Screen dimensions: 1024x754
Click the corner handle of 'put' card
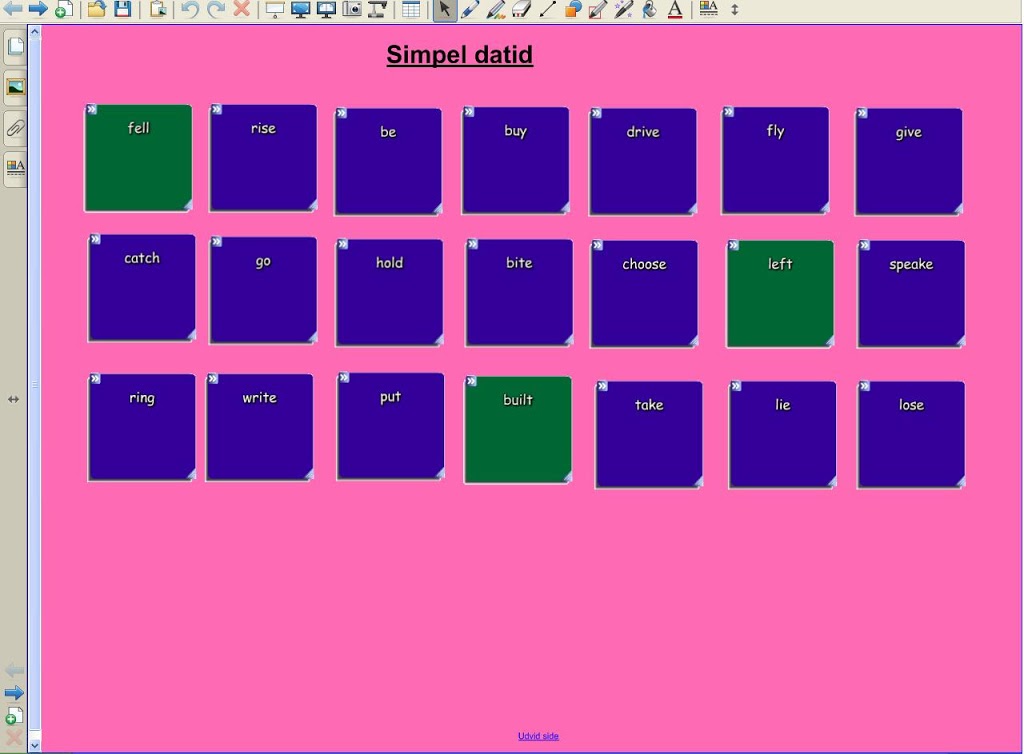pos(440,474)
